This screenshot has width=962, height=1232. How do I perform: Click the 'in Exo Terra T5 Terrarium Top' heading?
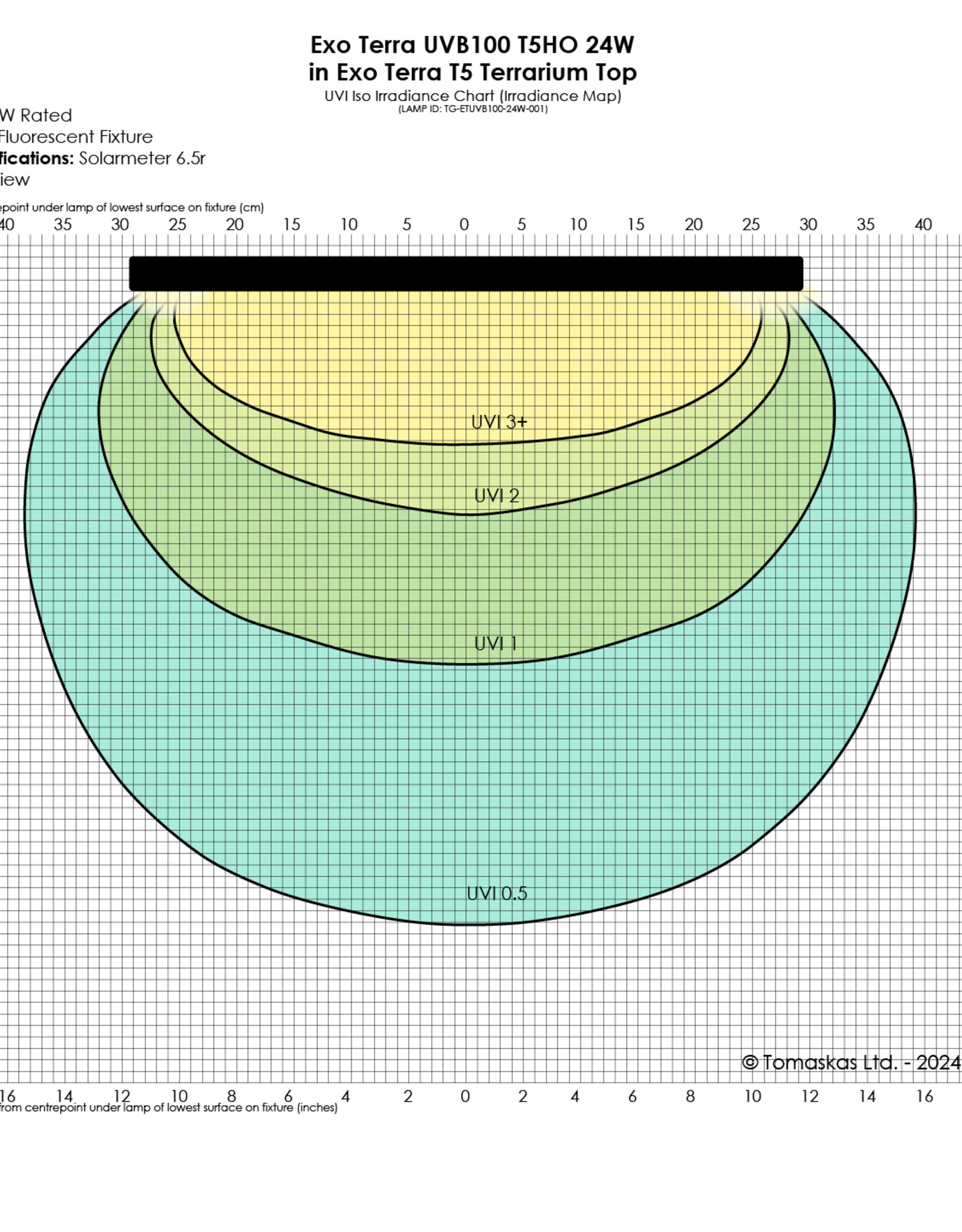(472, 73)
